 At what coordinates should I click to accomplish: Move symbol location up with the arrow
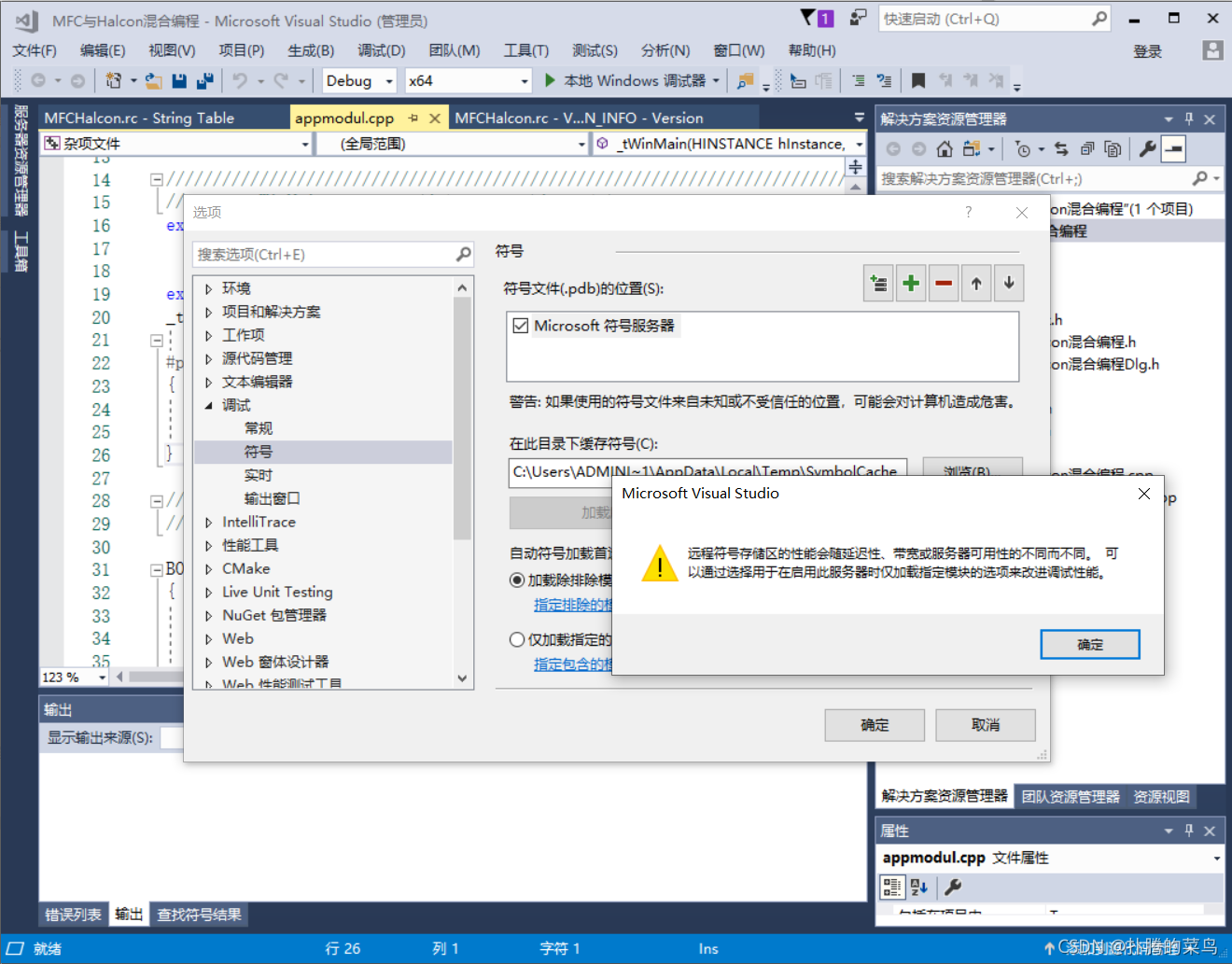[976, 284]
